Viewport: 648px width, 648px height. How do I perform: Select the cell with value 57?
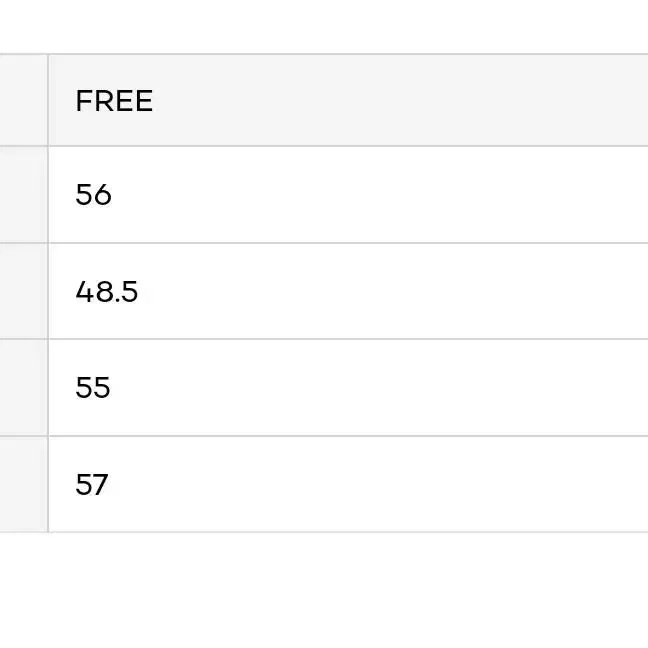tap(348, 484)
